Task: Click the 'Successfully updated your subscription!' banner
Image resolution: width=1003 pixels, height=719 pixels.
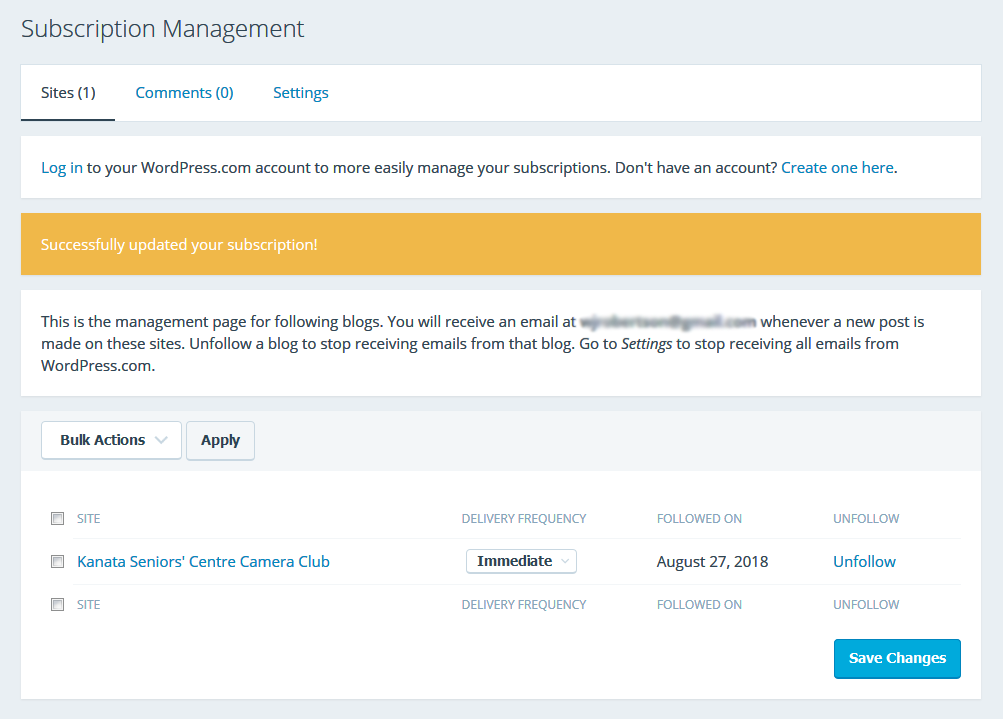Action: [500, 245]
